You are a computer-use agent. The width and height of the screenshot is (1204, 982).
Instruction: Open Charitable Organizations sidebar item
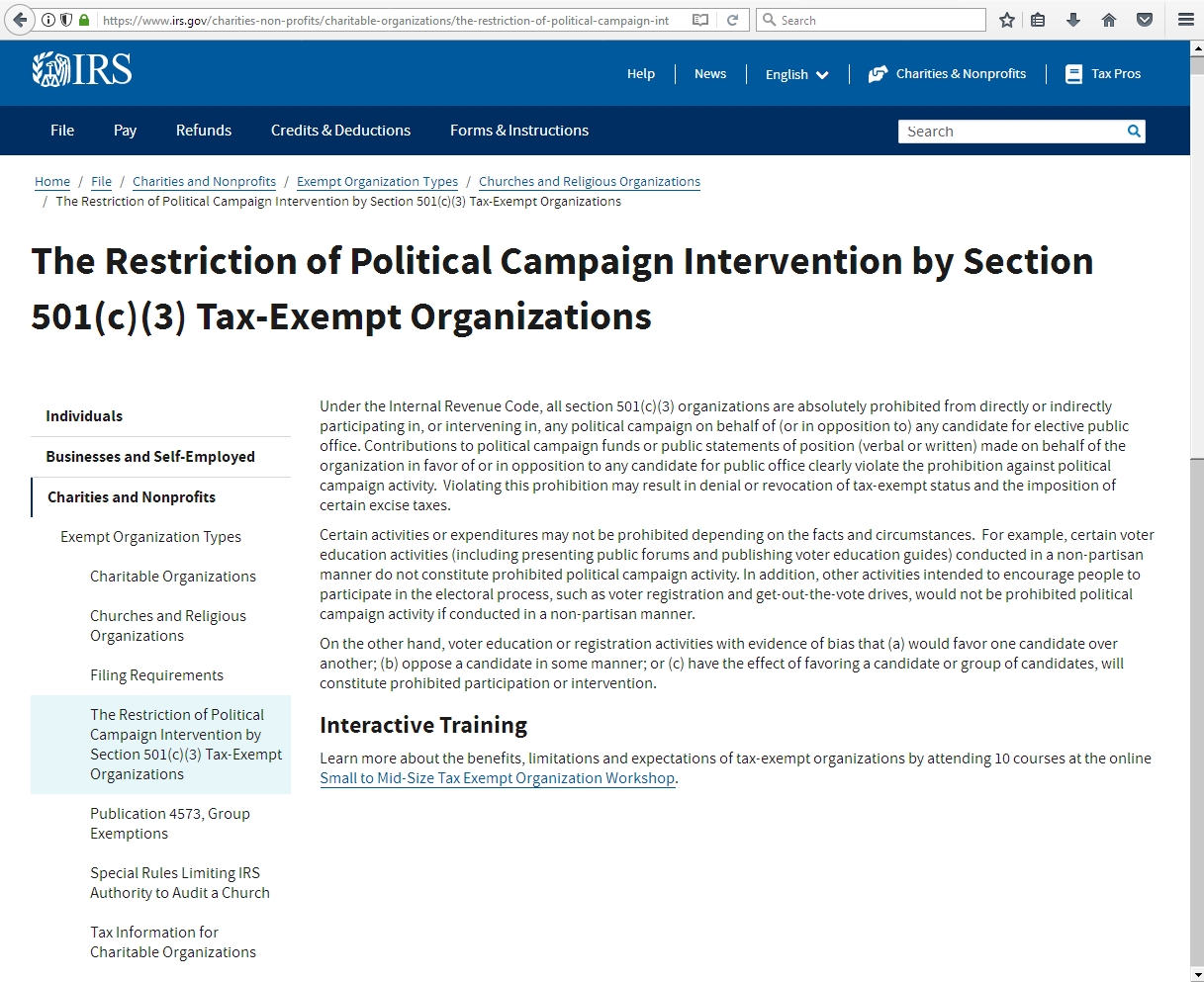(173, 577)
